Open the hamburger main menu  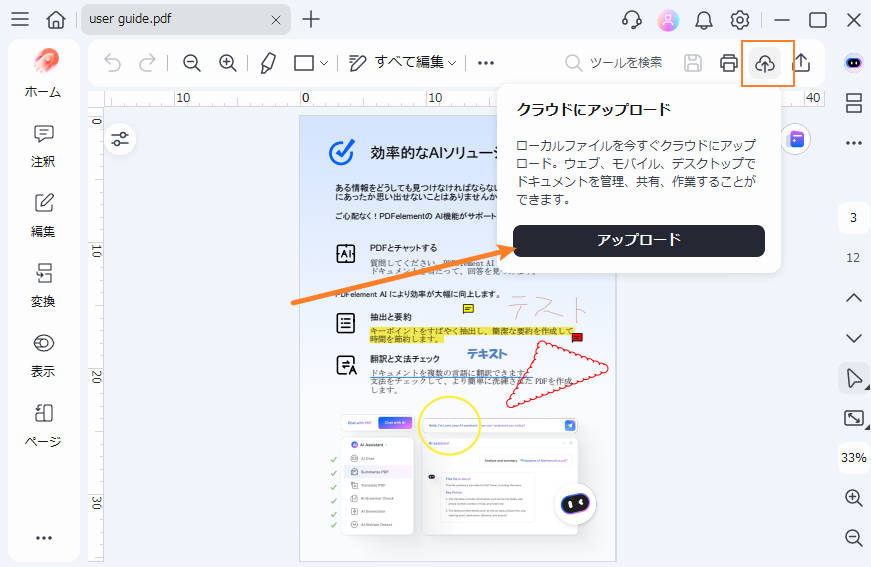pyautogui.click(x=20, y=19)
